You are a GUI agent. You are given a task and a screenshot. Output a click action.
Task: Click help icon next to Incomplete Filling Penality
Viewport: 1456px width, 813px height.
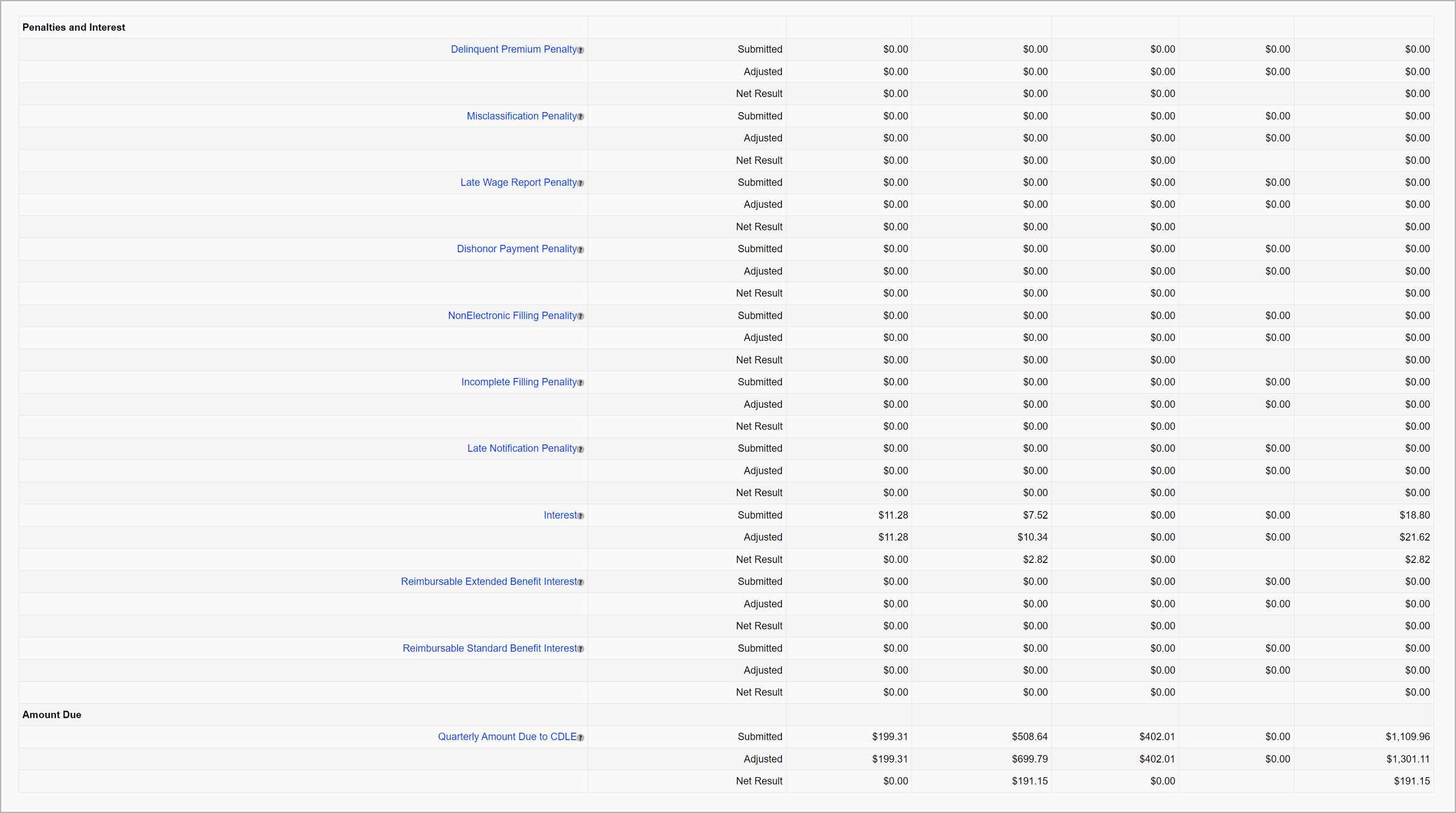pyautogui.click(x=581, y=383)
